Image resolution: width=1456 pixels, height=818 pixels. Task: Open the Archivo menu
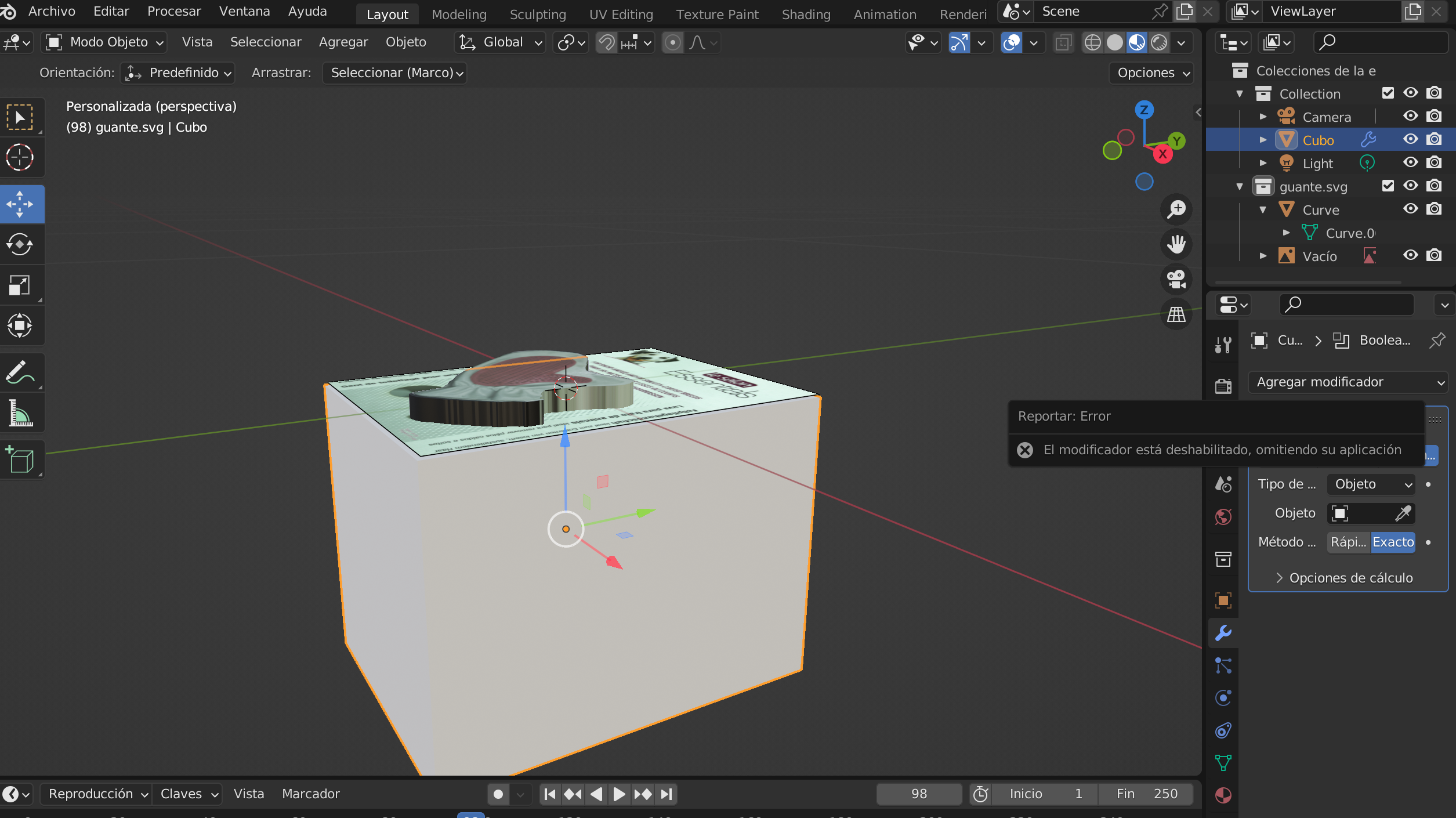pyautogui.click(x=52, y=11)
